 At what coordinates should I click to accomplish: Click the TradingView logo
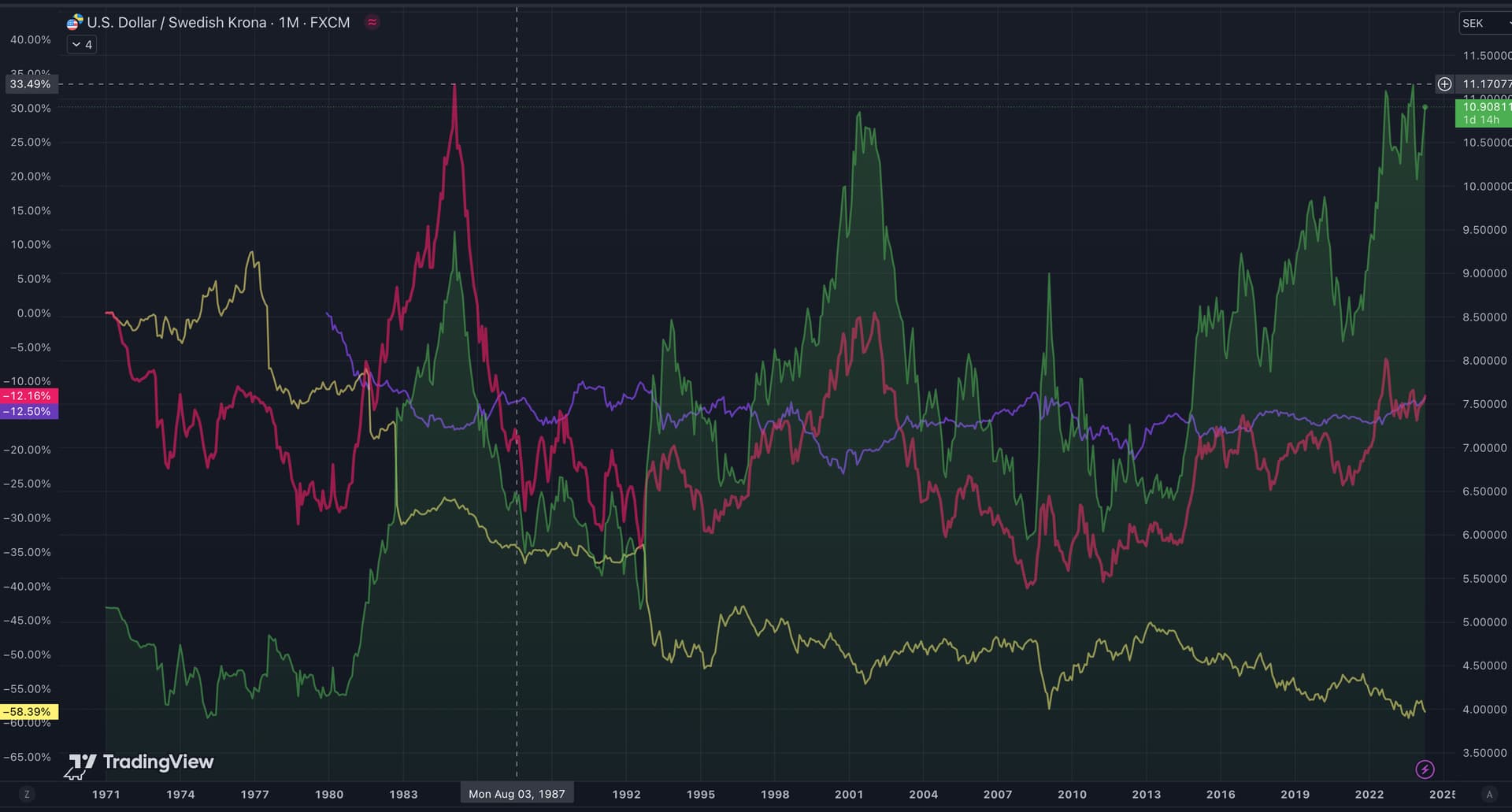tap(141, 762)
